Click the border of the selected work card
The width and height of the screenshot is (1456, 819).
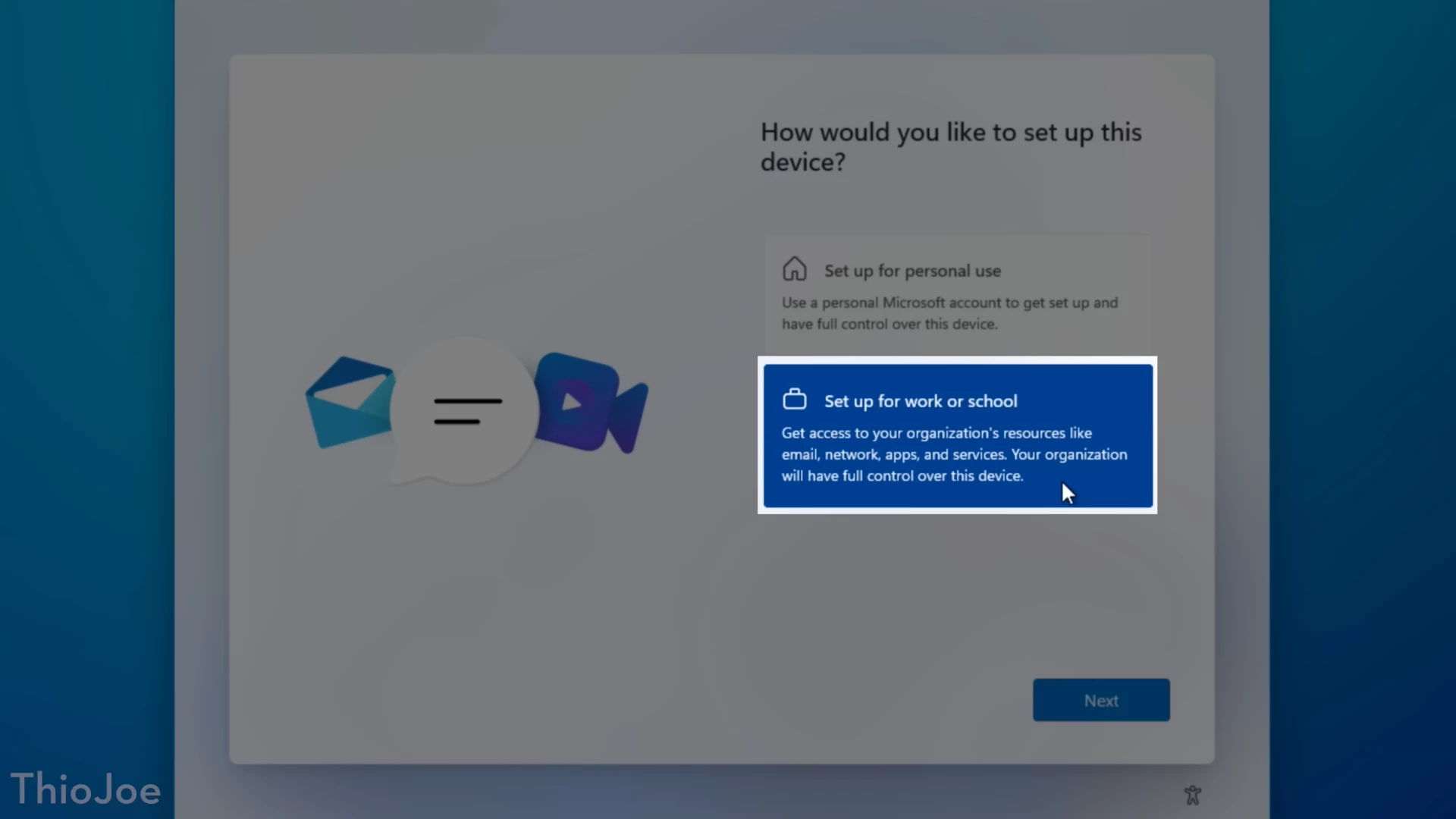[x=955, y=359]
